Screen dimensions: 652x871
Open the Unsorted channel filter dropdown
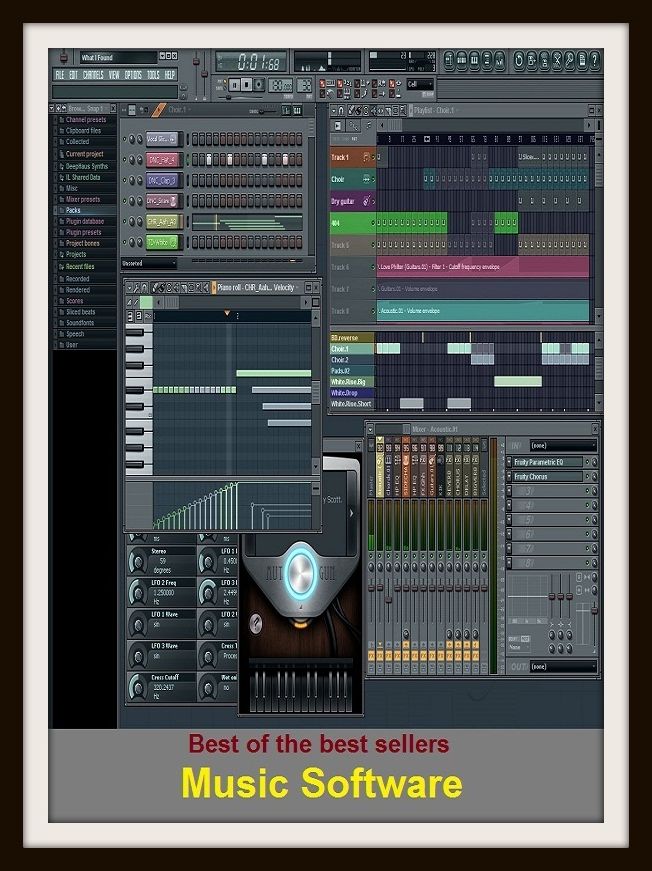[149, 263]
